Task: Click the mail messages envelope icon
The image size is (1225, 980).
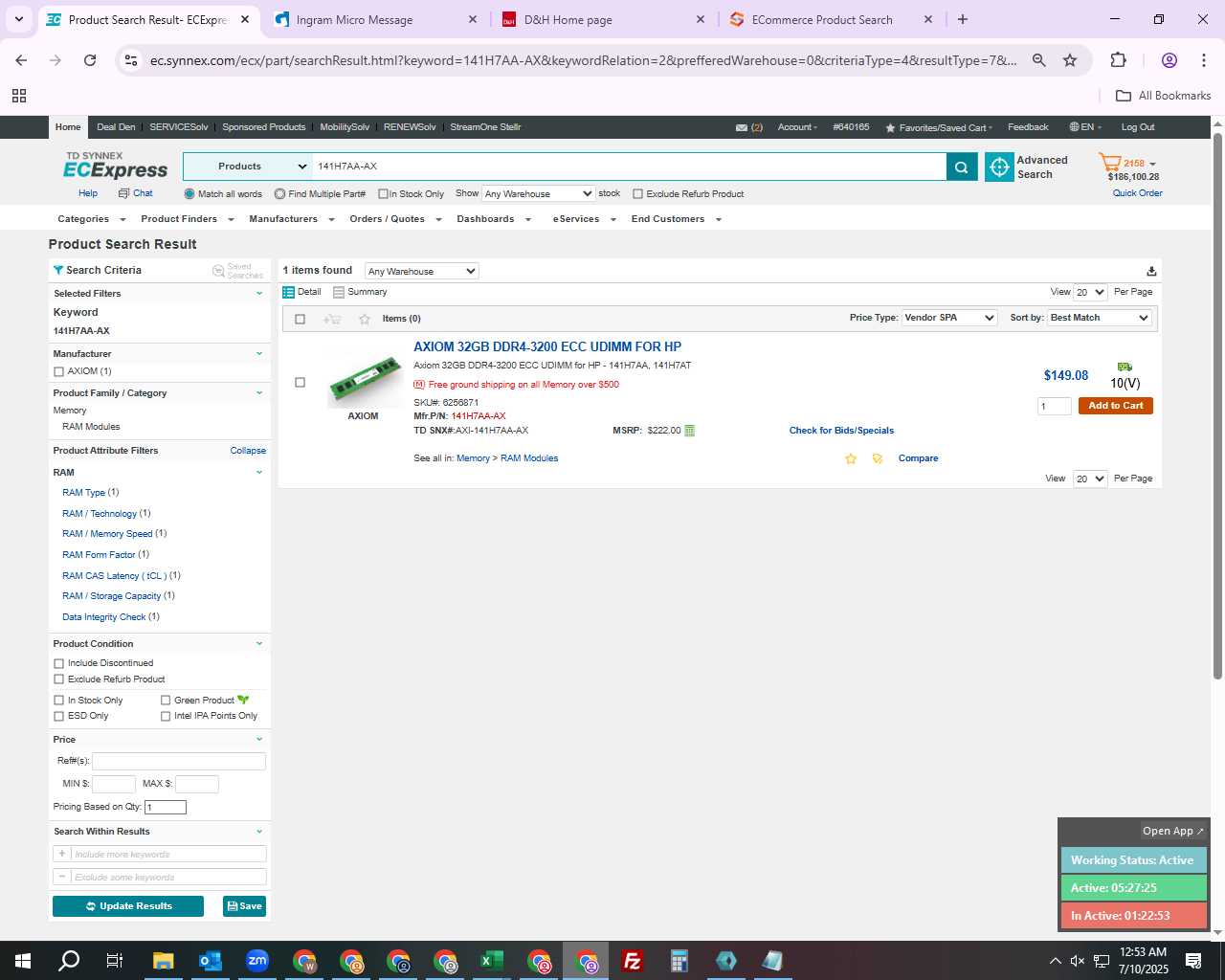Action: [742, 127]
